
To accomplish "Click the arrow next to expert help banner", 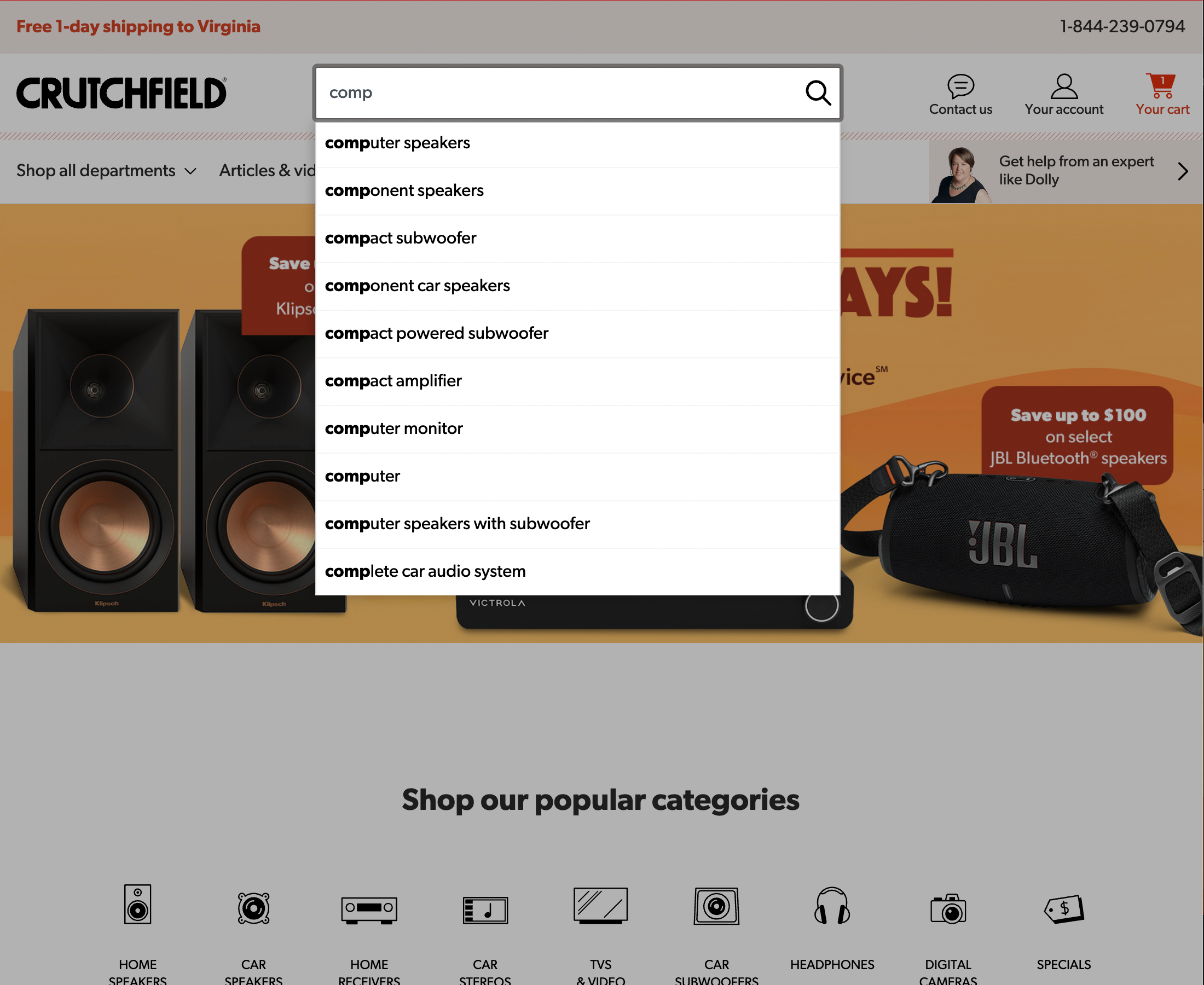I will (1183, 171).
